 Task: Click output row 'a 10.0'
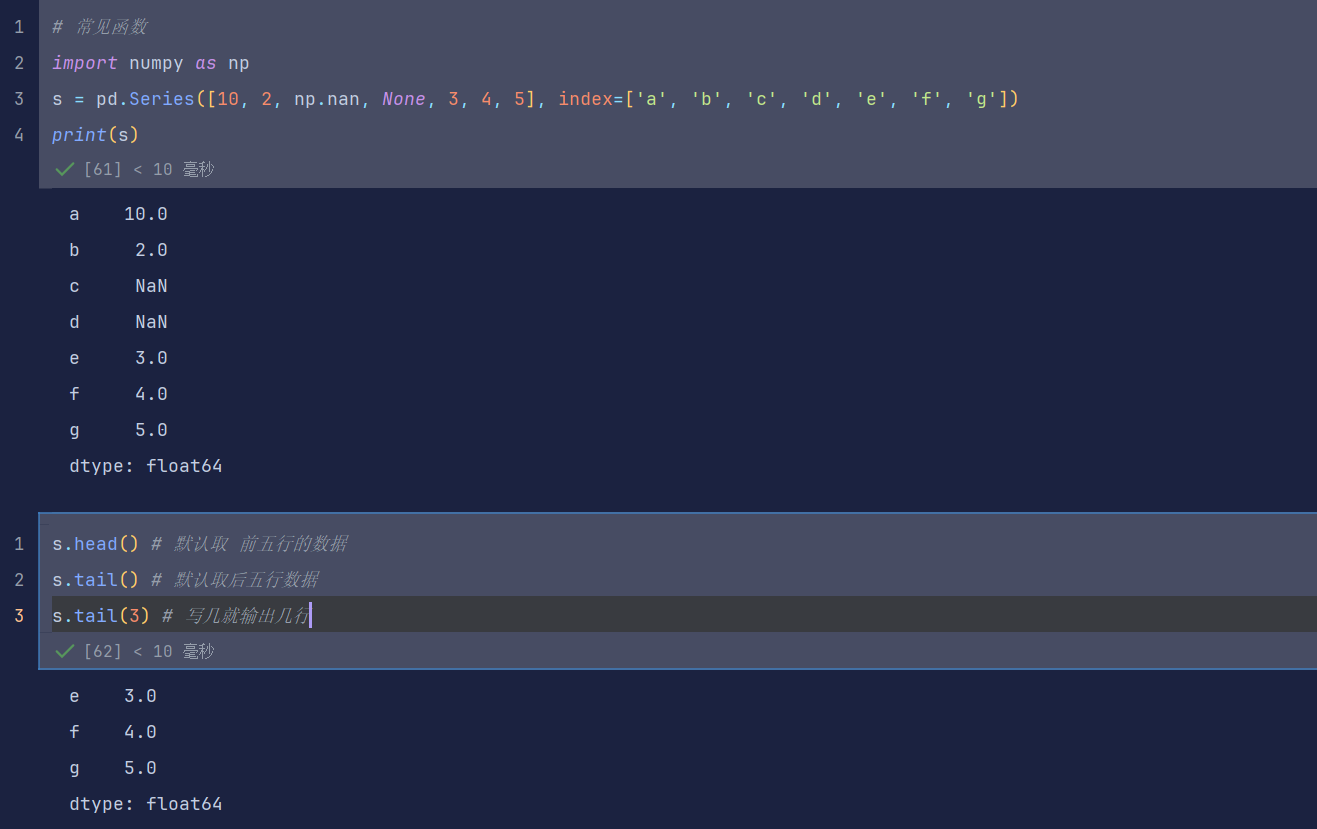(x=118, y=214)
